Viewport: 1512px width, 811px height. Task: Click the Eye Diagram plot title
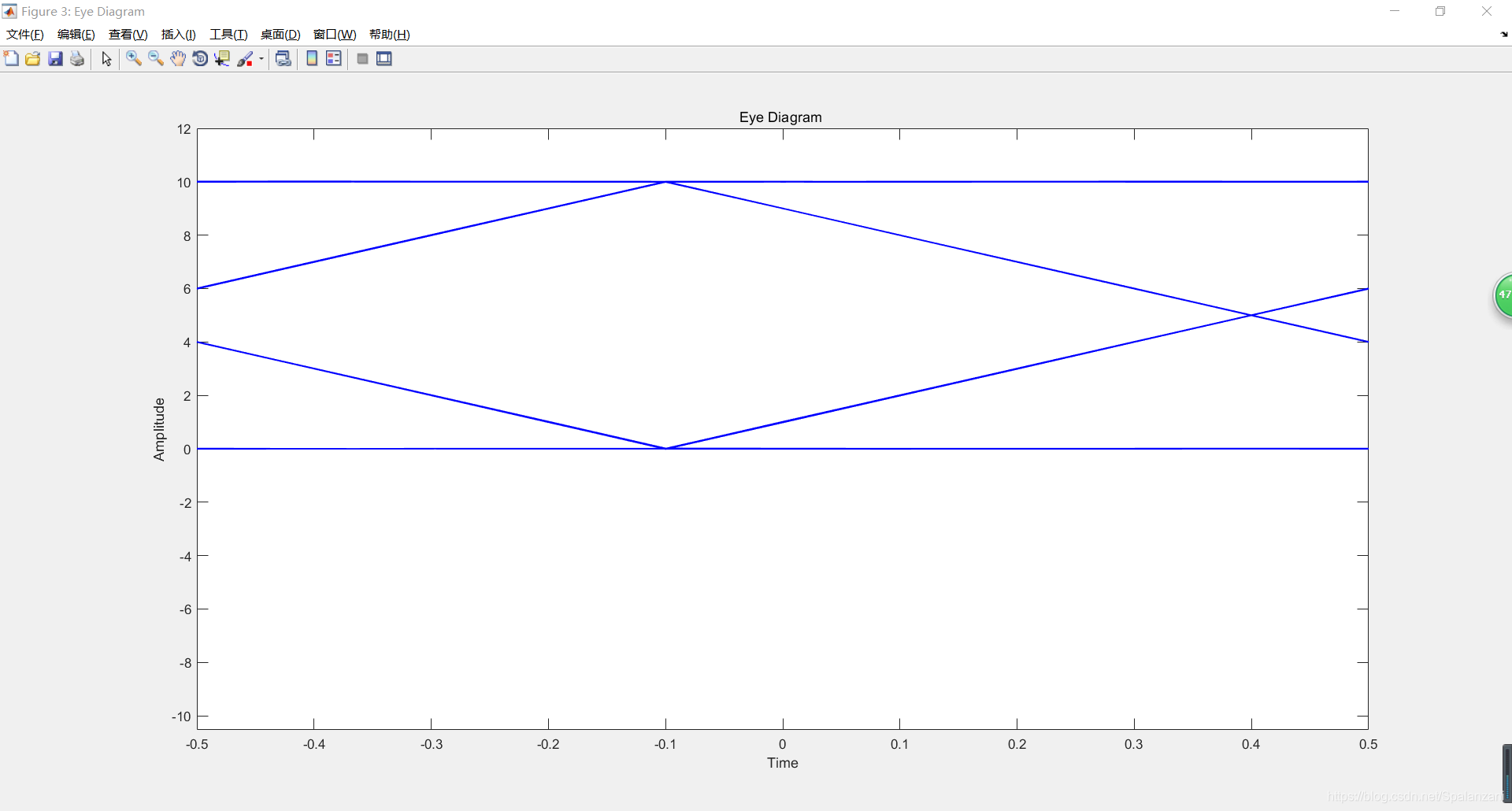(780, 117)
